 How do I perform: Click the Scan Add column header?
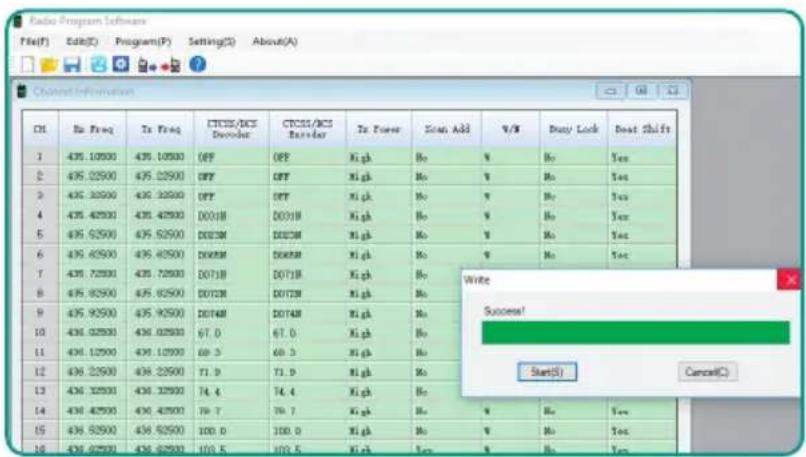coord(447,130)
